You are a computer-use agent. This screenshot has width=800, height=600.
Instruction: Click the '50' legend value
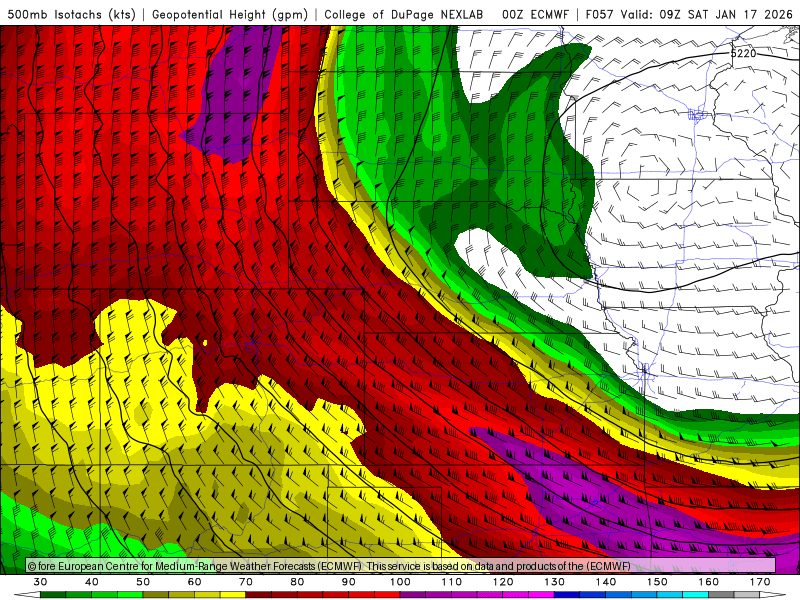click(143, 582)
